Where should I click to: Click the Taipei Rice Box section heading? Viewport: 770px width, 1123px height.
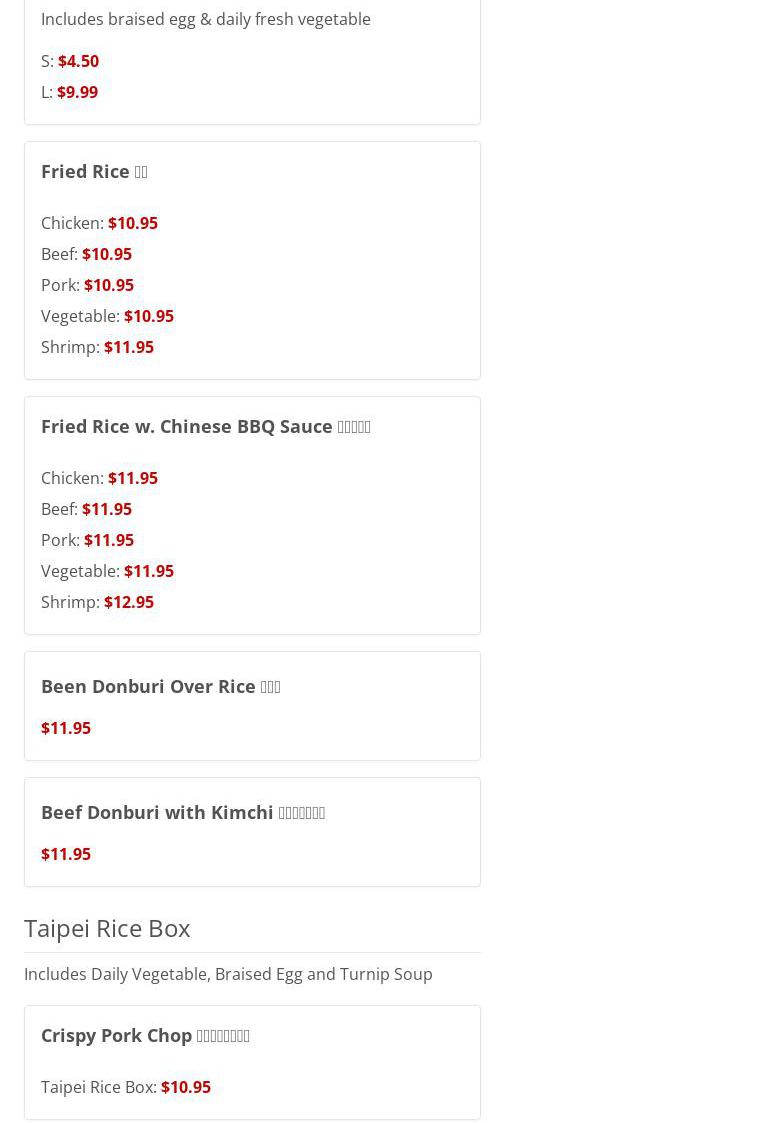(x=107, y=928)
